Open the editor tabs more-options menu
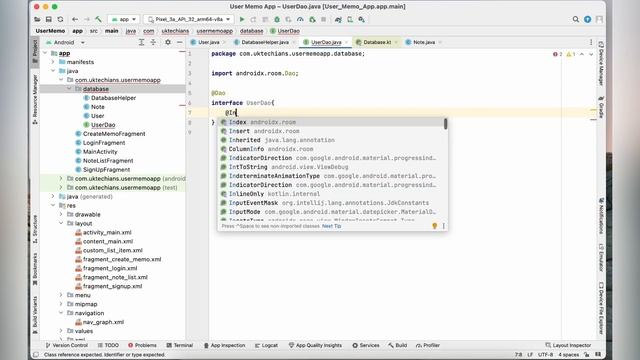This screenshot has width=640, height=360. (x=591, y=42)
